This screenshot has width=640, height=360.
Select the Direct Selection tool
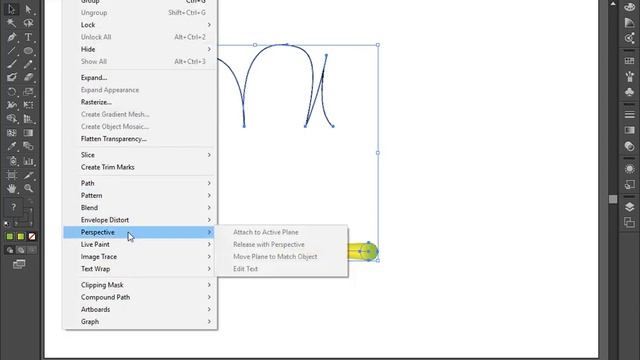pyautogui.click(x=28, y=9)
